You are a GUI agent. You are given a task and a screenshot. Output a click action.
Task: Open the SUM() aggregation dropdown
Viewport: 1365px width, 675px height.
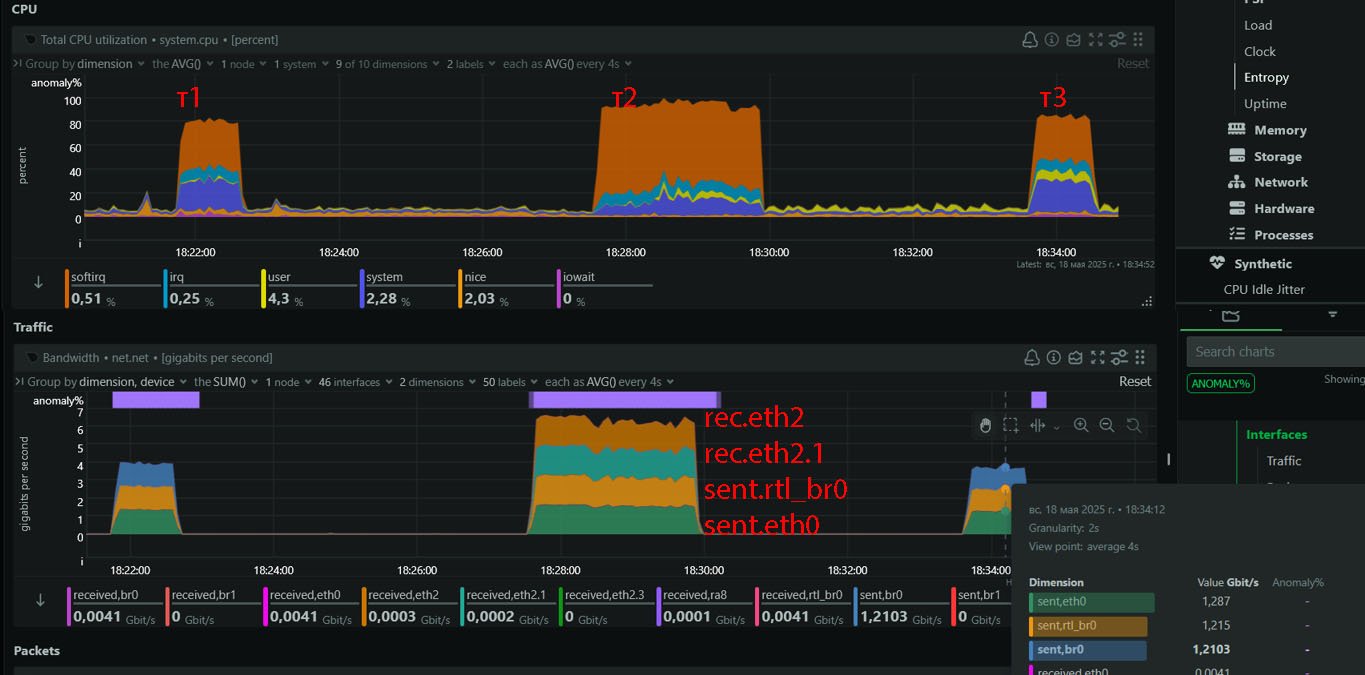coord(226,382)
